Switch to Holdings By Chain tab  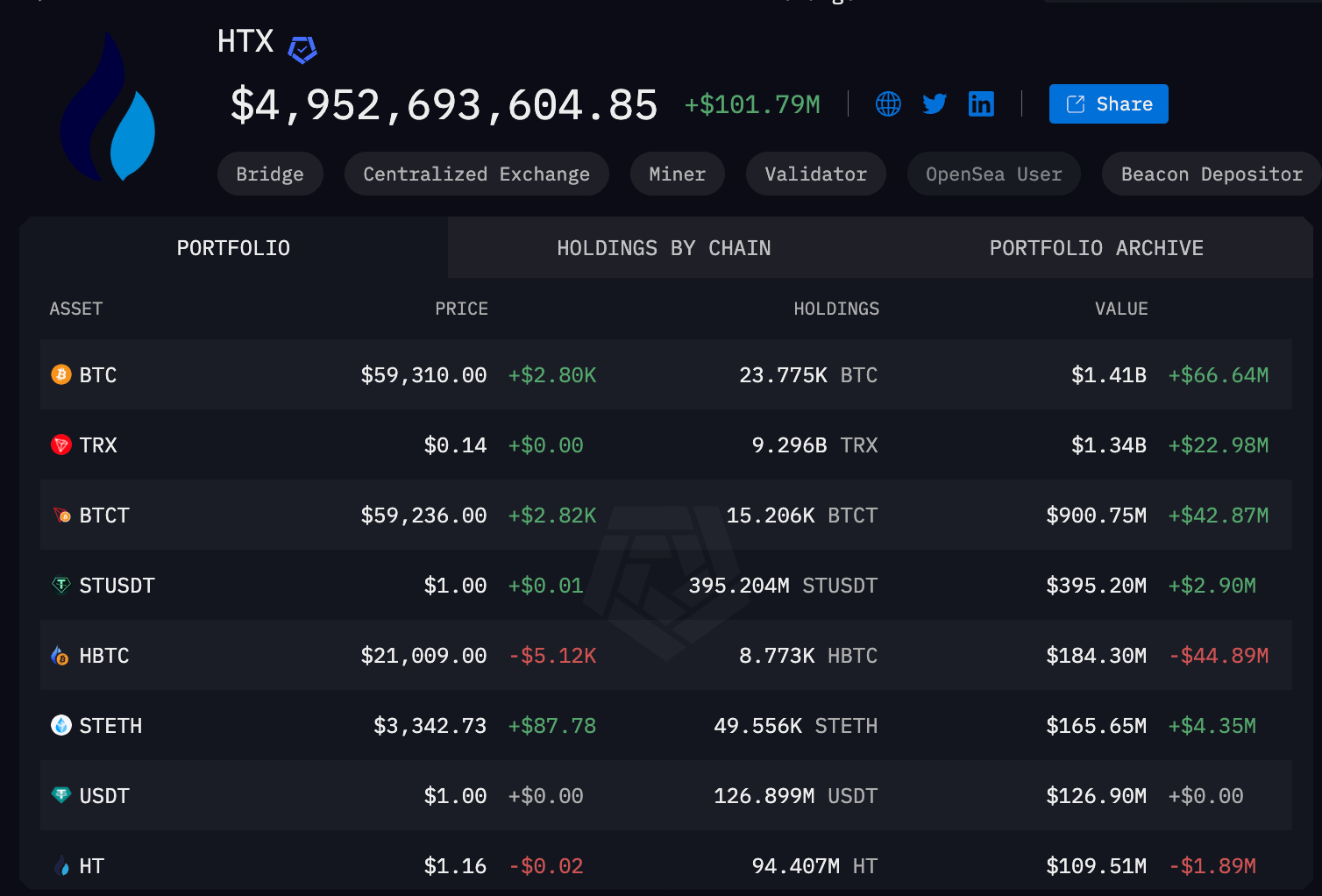[x=664, y=248]
